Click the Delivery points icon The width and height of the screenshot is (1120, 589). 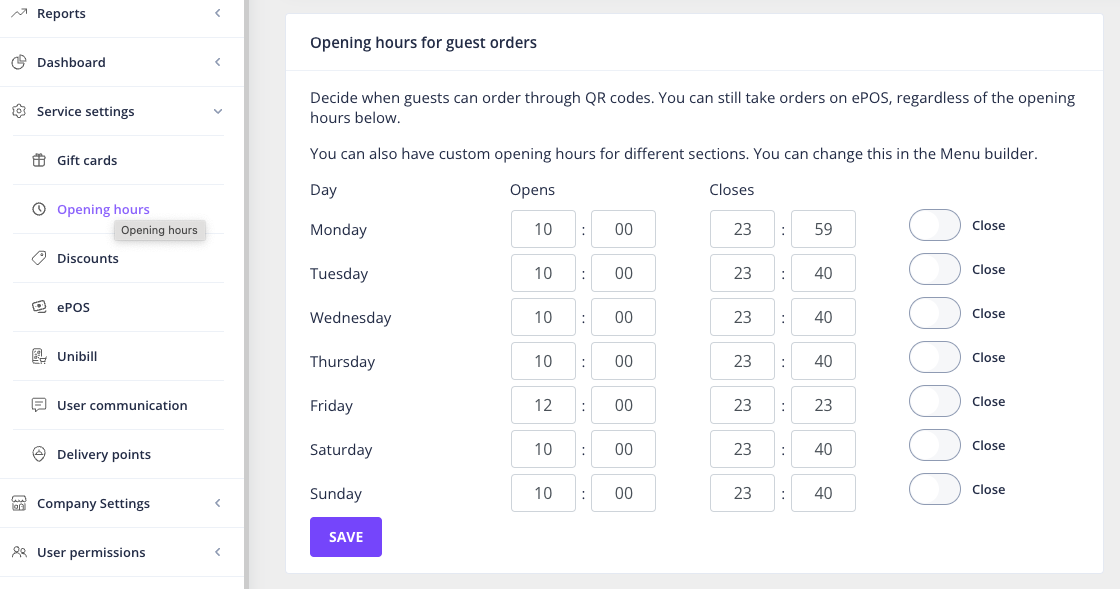[39, 454]
